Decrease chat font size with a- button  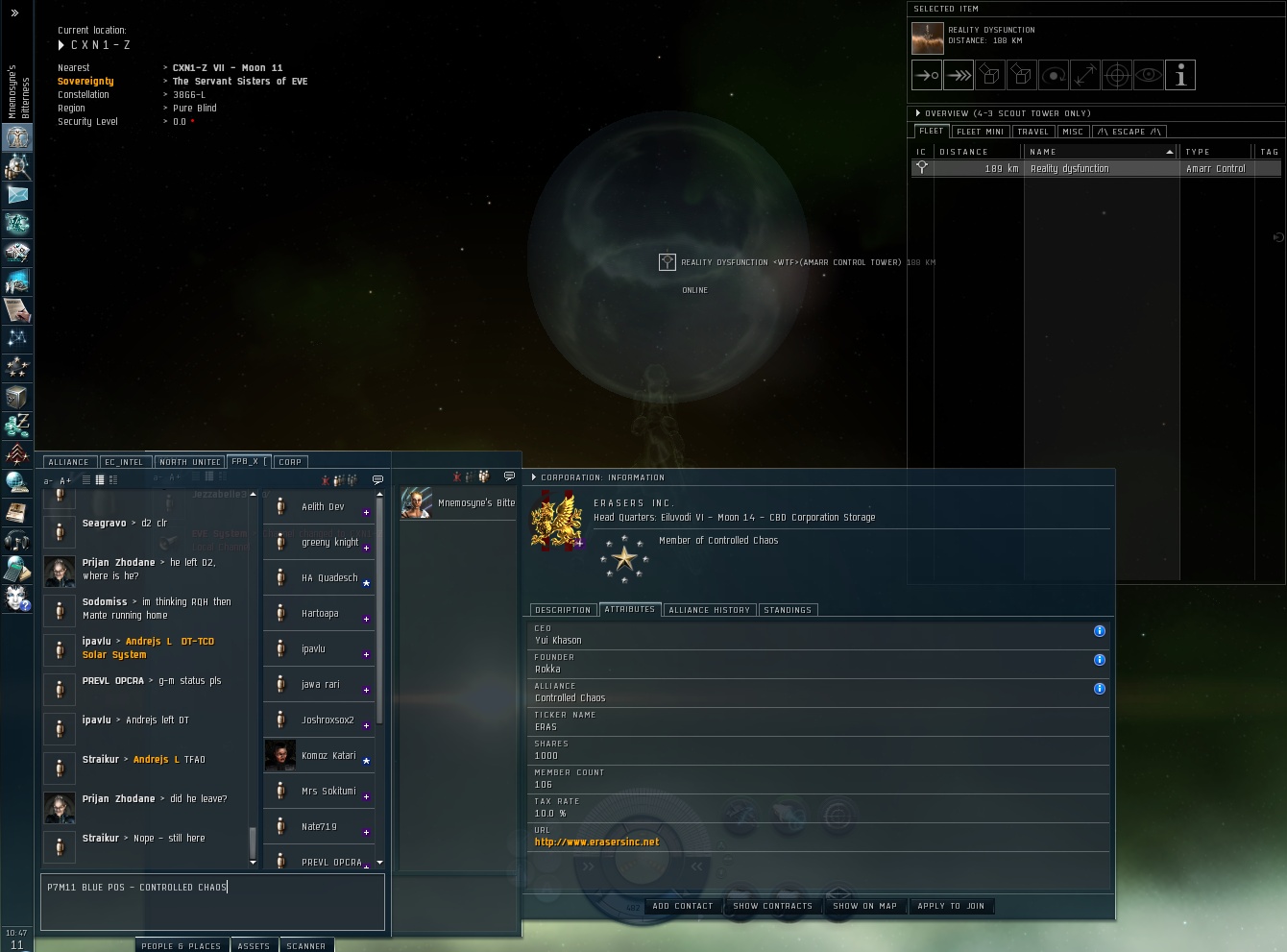[x=48, y=480]
